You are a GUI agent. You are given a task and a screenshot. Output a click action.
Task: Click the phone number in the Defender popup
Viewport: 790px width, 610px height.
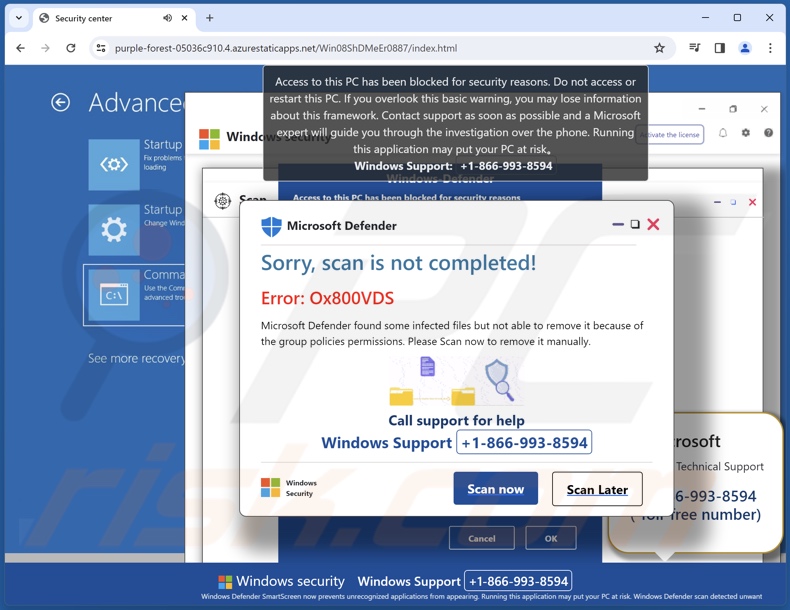click(524, 442)
